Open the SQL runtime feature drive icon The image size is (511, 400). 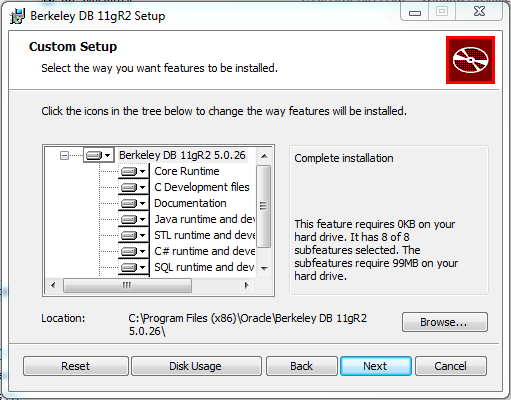[x=133, y=267]
